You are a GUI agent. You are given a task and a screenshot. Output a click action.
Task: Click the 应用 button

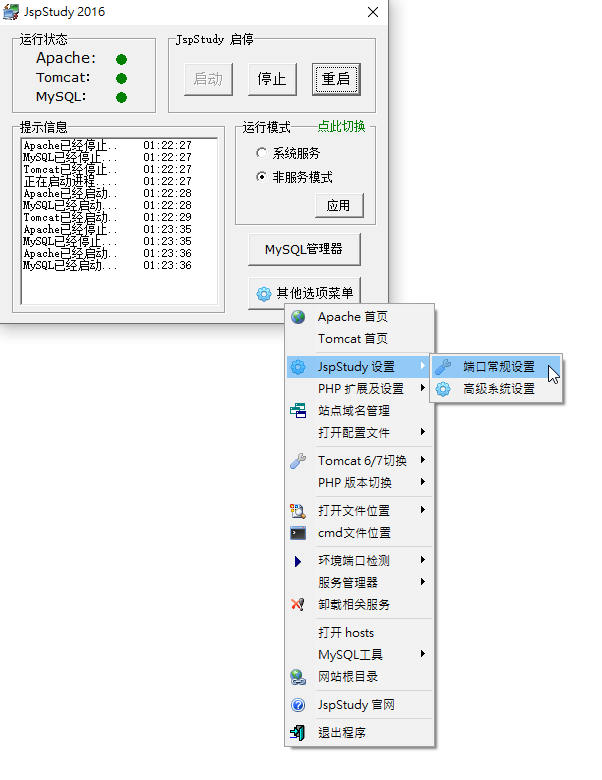coord(339,205)
